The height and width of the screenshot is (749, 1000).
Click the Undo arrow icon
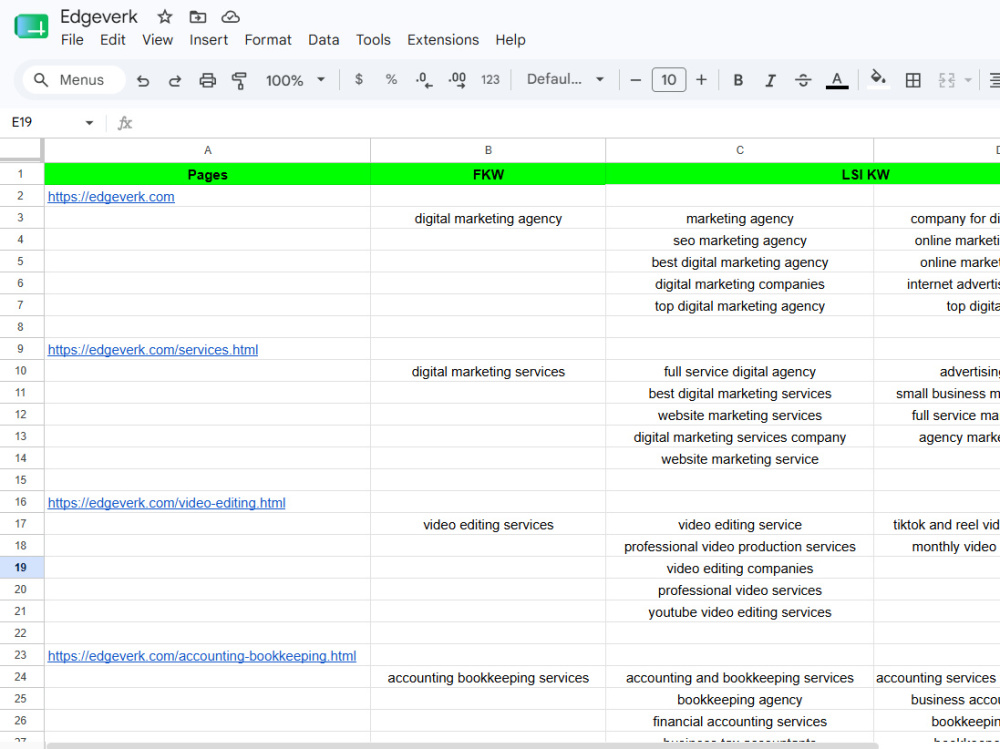(x=143, y=80)
